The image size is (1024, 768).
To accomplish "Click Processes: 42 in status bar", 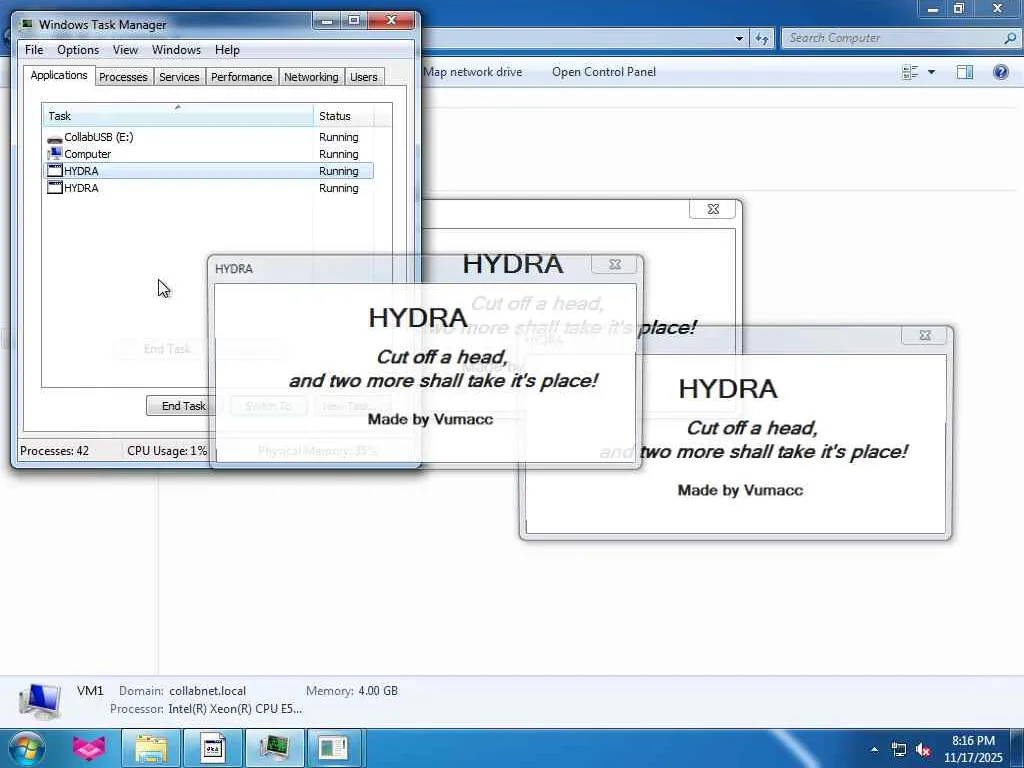I will pyautogui.click(x=54, y=451).
